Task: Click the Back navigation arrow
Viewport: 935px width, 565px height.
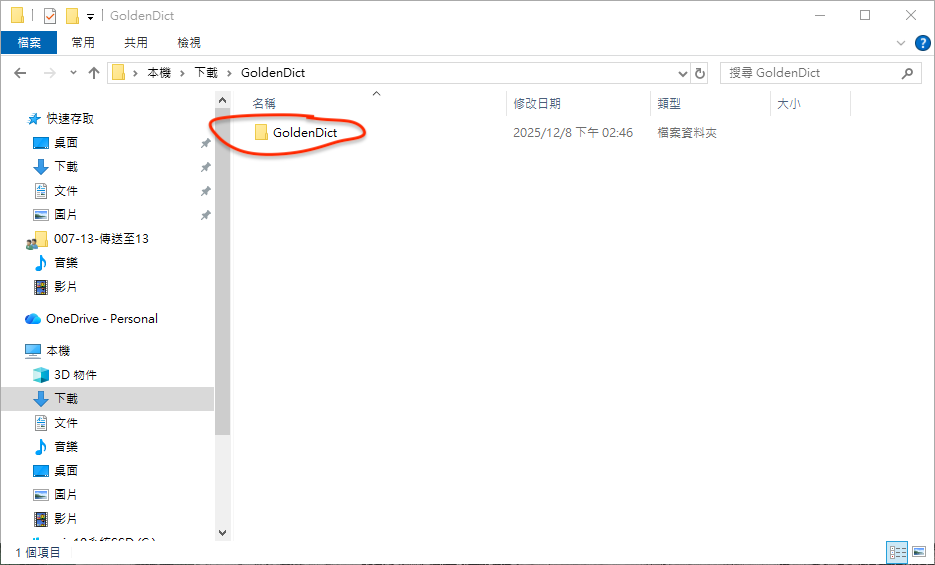Action: point(20,73)
